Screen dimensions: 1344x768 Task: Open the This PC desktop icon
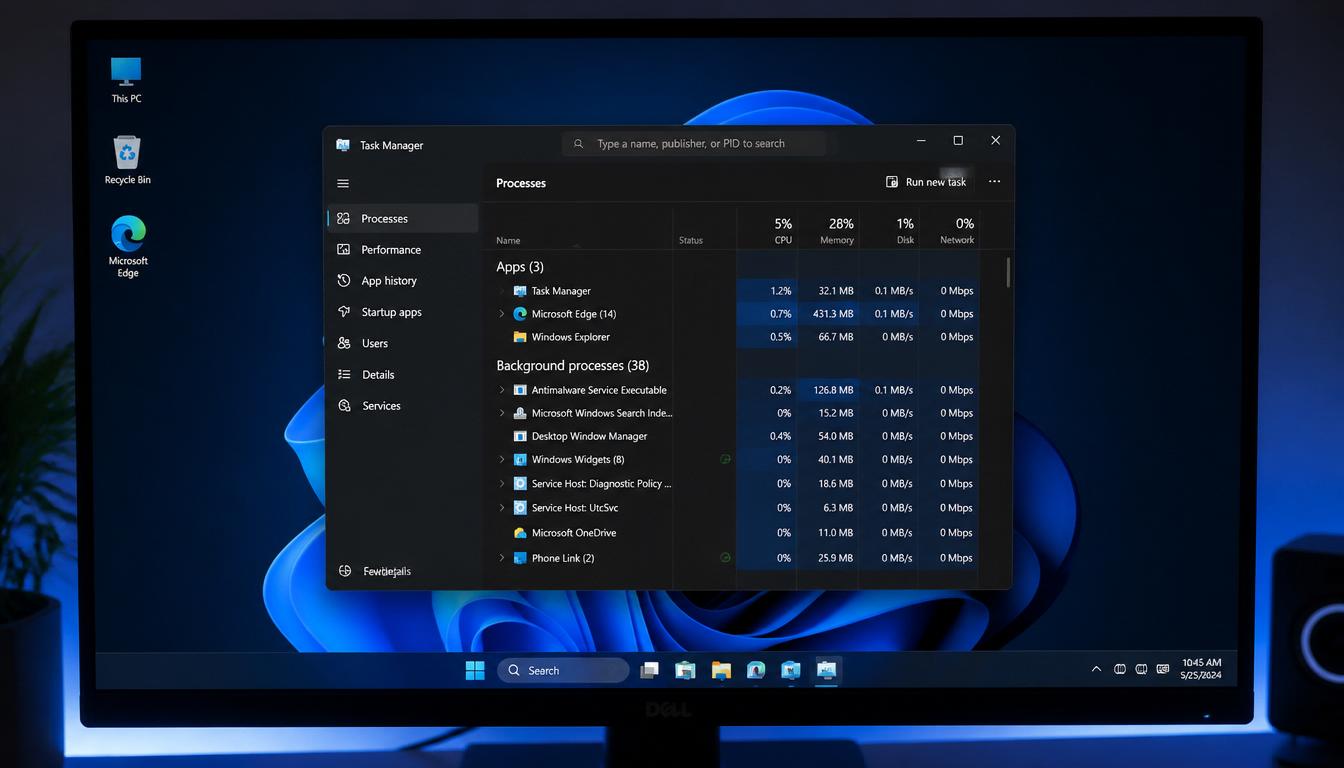coord(126,80)
